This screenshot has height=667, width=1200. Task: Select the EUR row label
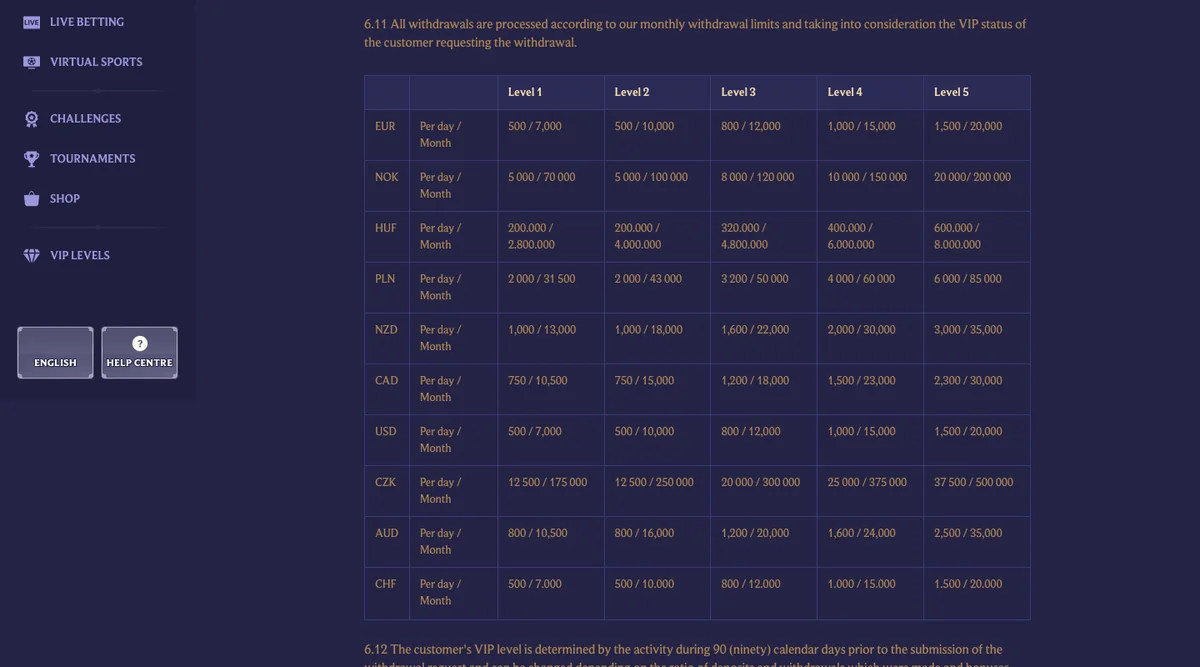386,127
